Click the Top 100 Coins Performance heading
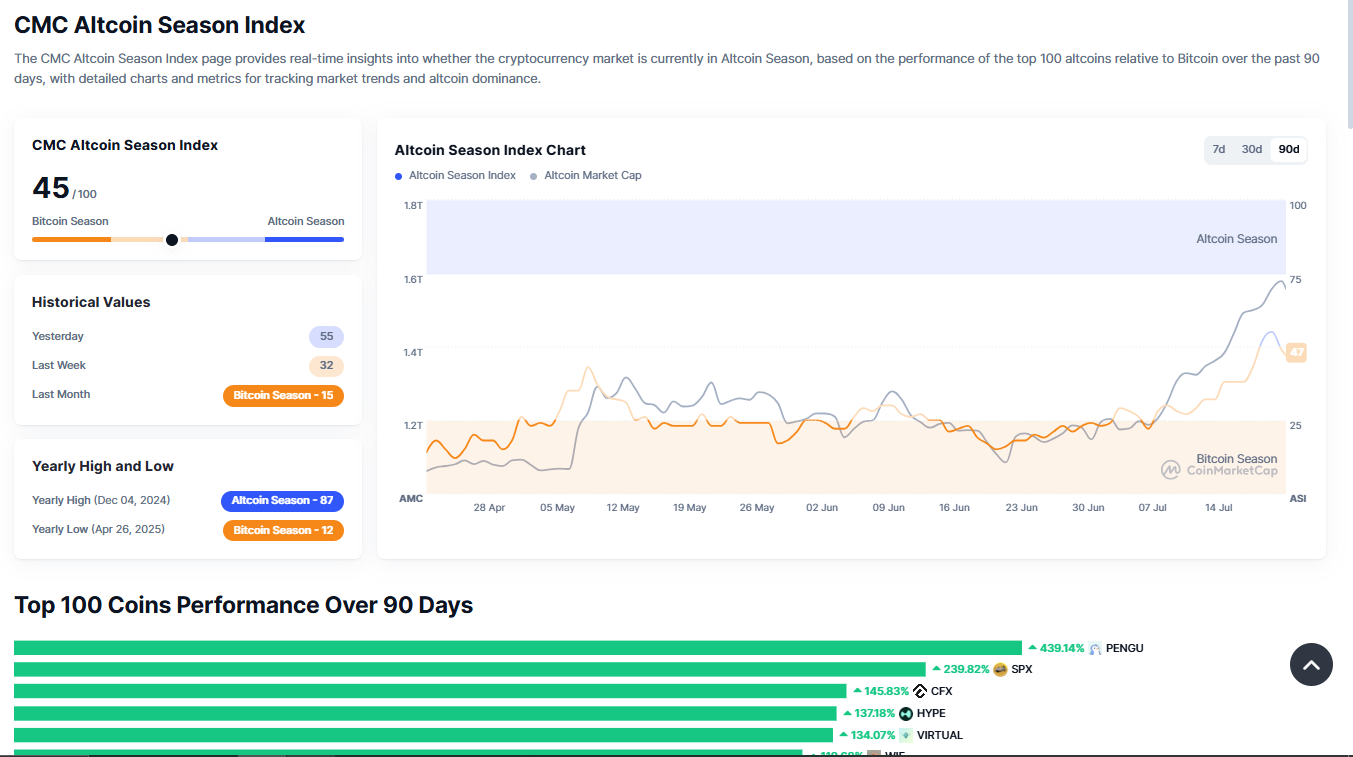Image resolution: width=1353 pixels, height=757 pixels. coord(243,605)
